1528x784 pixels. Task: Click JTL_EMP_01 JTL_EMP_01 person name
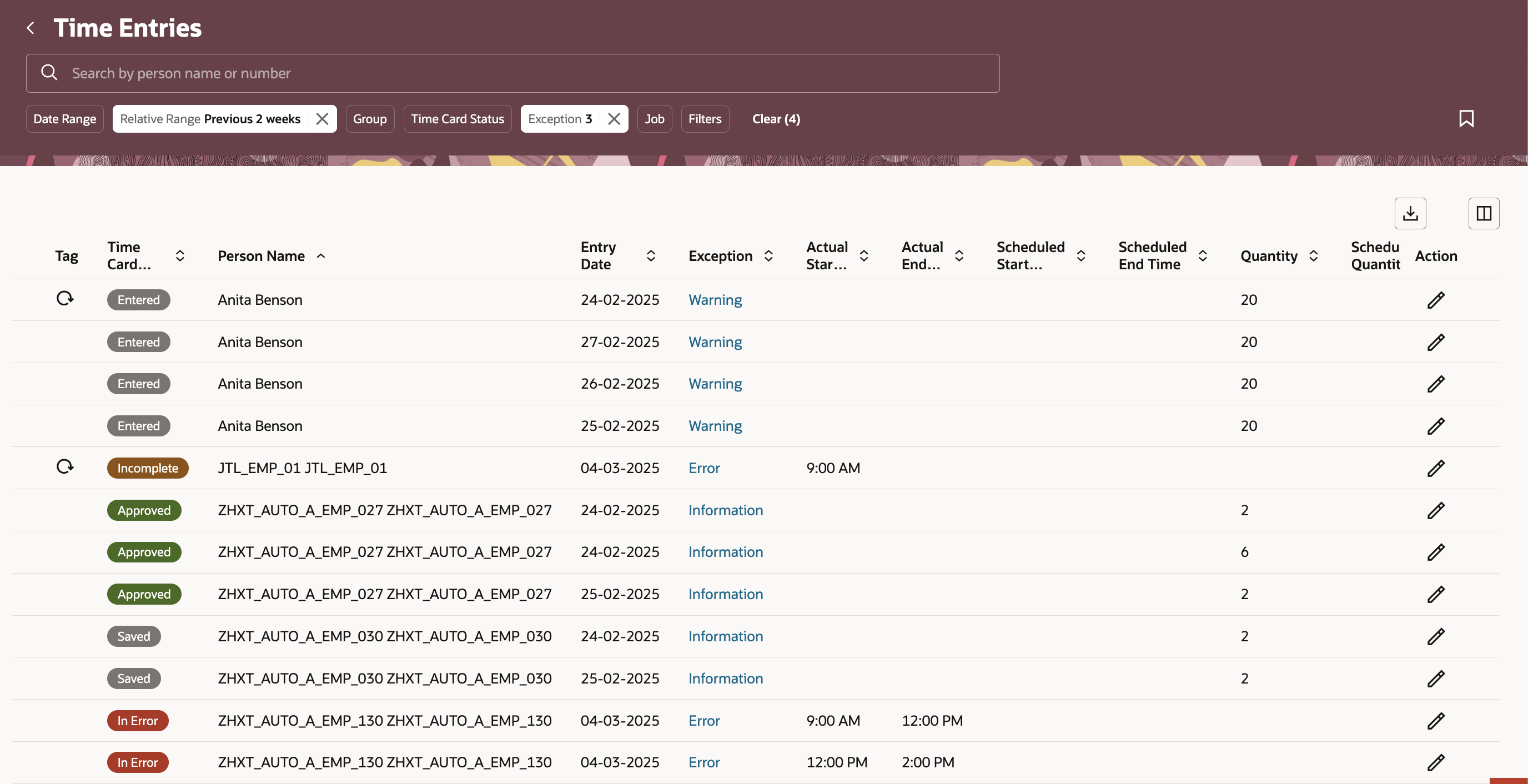point(303,468)
